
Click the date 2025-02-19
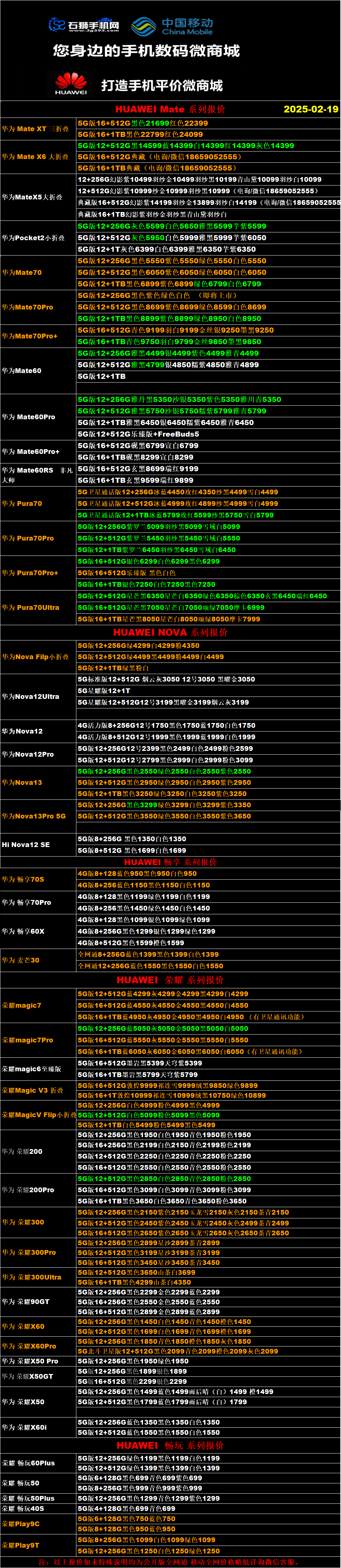pos(310,109)
